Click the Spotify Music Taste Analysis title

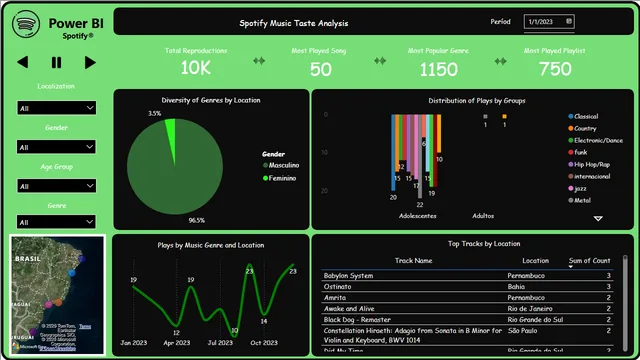coord(293,23)
